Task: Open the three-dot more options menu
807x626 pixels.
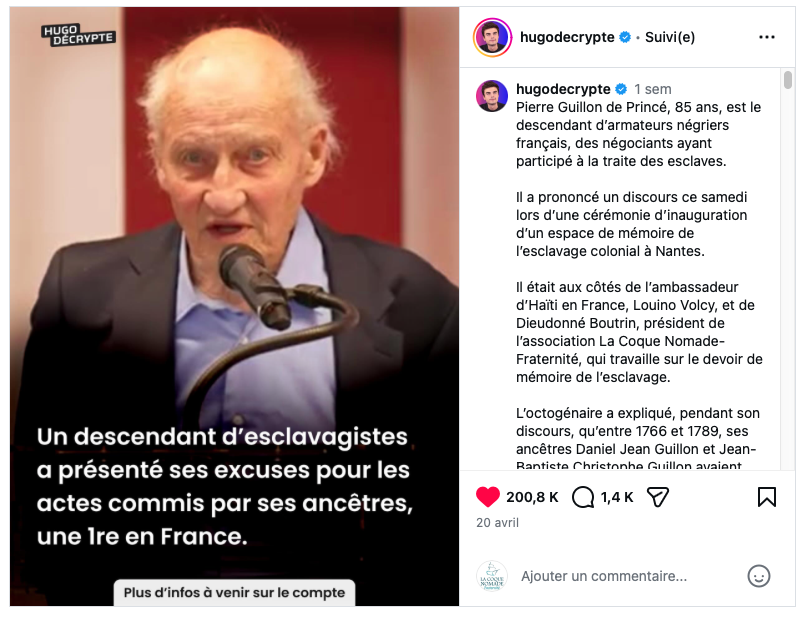Action: click(x=766, y=37)
